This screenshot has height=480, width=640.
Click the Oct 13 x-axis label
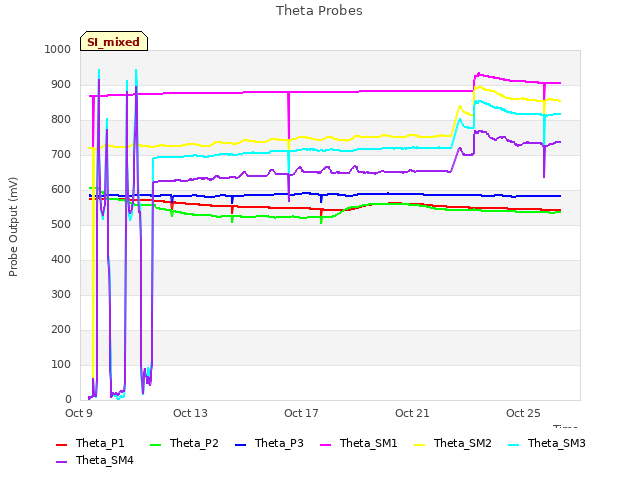(x=190, y=413)
